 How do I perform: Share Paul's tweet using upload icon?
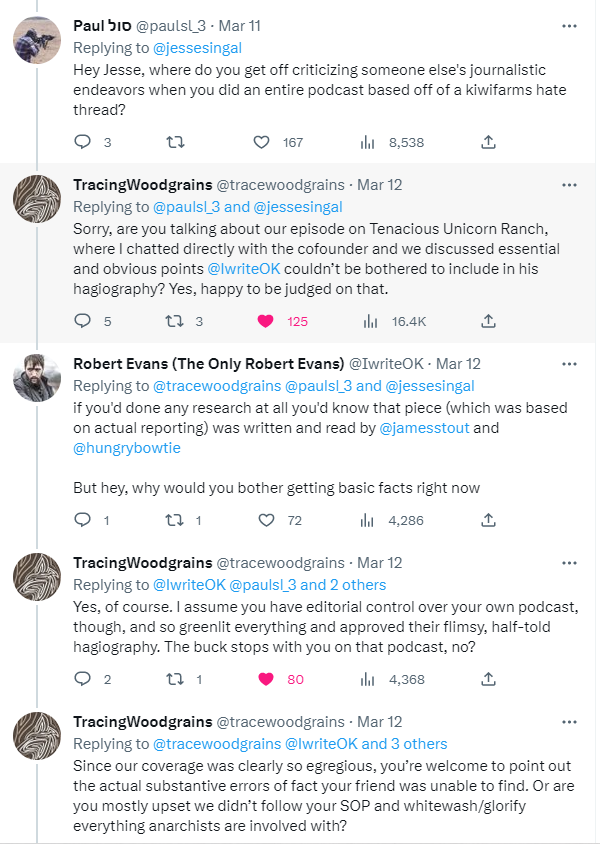tap(488, 142)
